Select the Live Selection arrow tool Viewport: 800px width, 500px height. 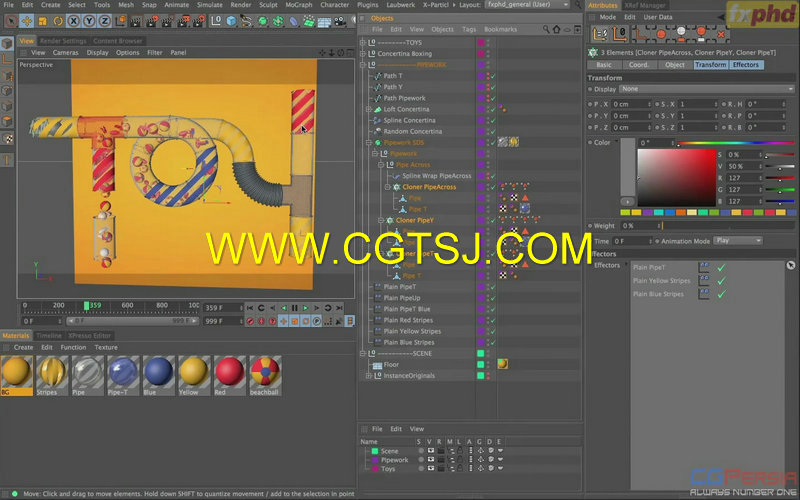pos(11,21)
